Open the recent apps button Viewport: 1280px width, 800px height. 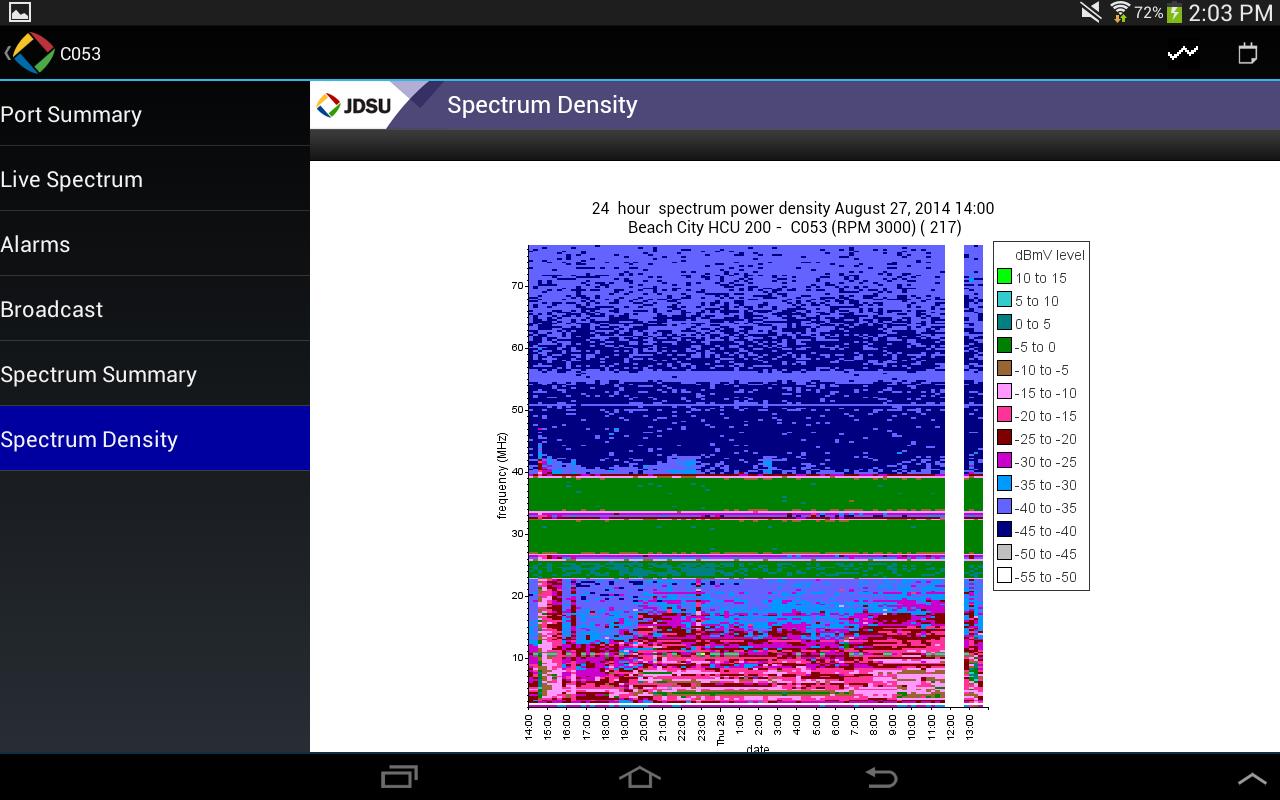(x=400, y=777)
